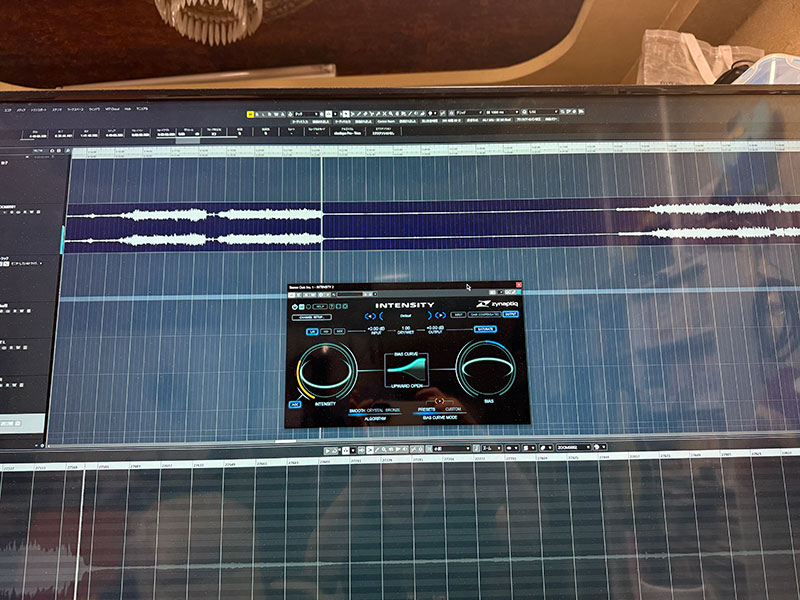Open the ワークスペース menu
The image size is (800, 600).
(75, 110)
